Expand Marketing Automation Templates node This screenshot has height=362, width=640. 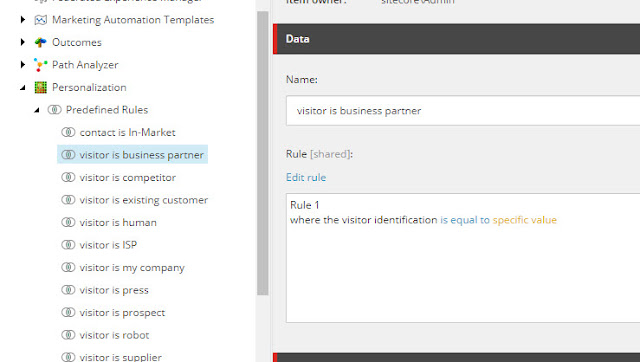(23, 20)
